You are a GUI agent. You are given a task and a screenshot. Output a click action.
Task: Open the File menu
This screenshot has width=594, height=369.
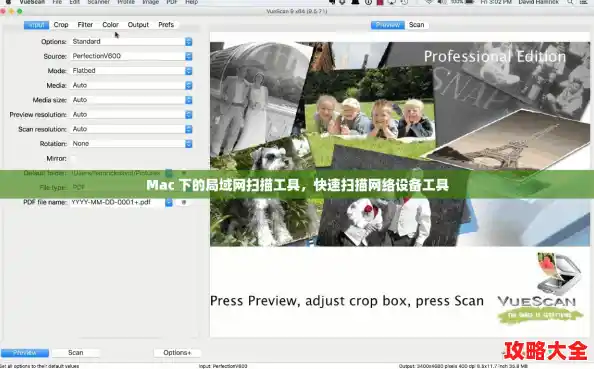[57, 2]
